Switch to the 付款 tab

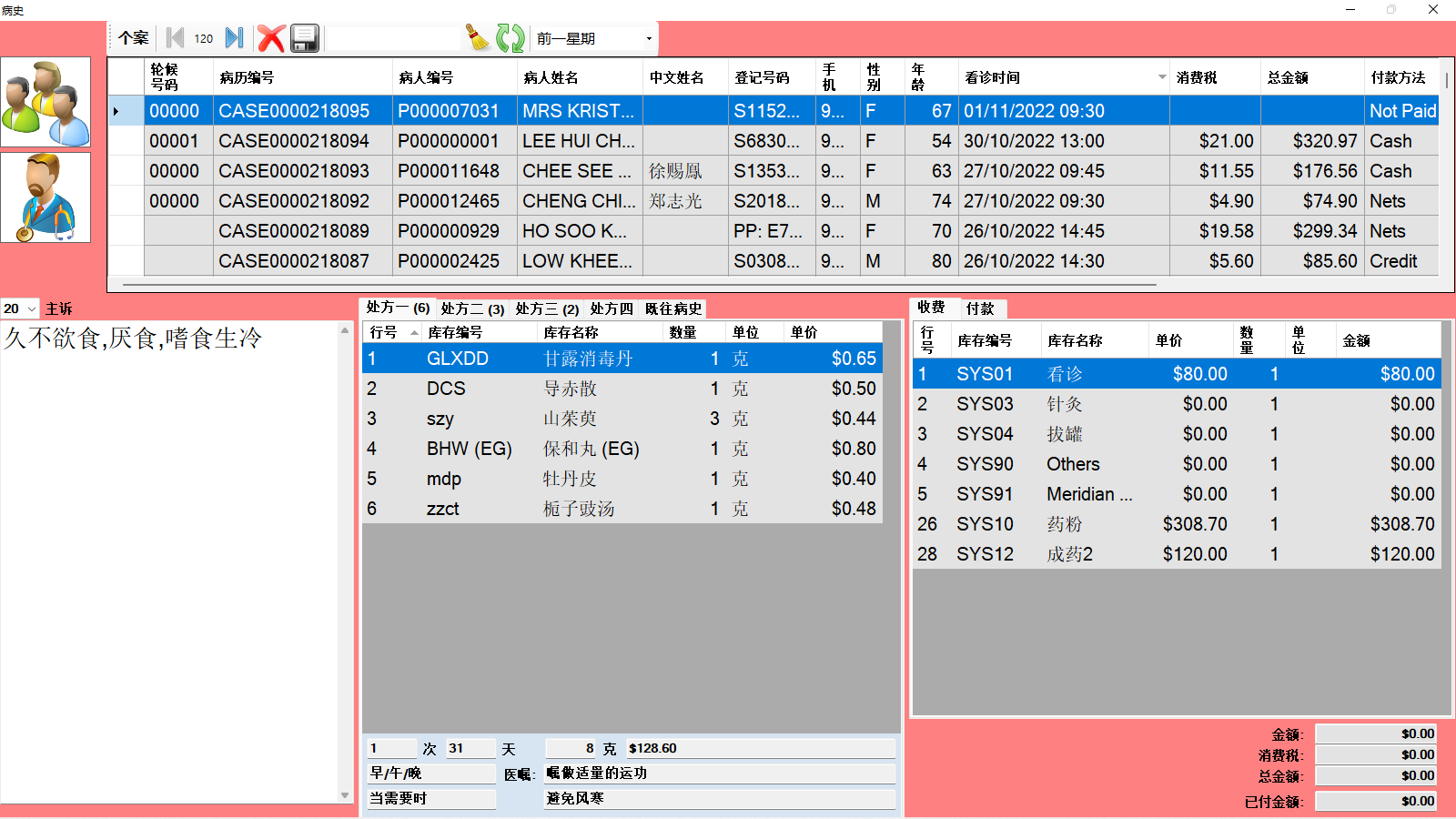980,308
